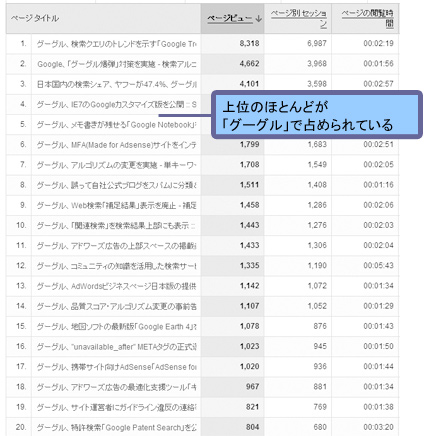Select session count 876
This screenshot has width=428, height=436.
(x=320, y=326)
